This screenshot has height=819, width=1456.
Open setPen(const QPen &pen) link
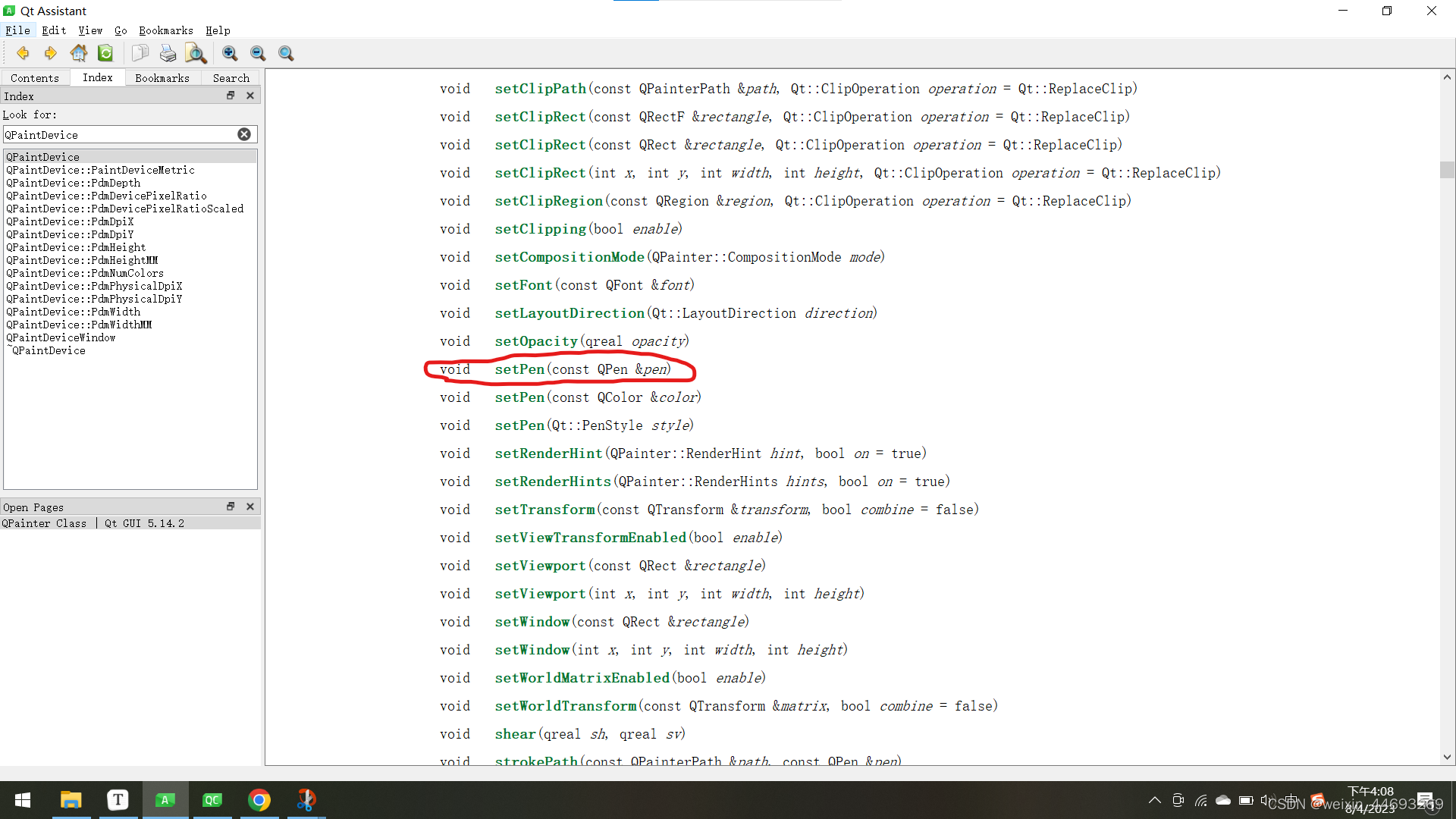tap(519, 369)
